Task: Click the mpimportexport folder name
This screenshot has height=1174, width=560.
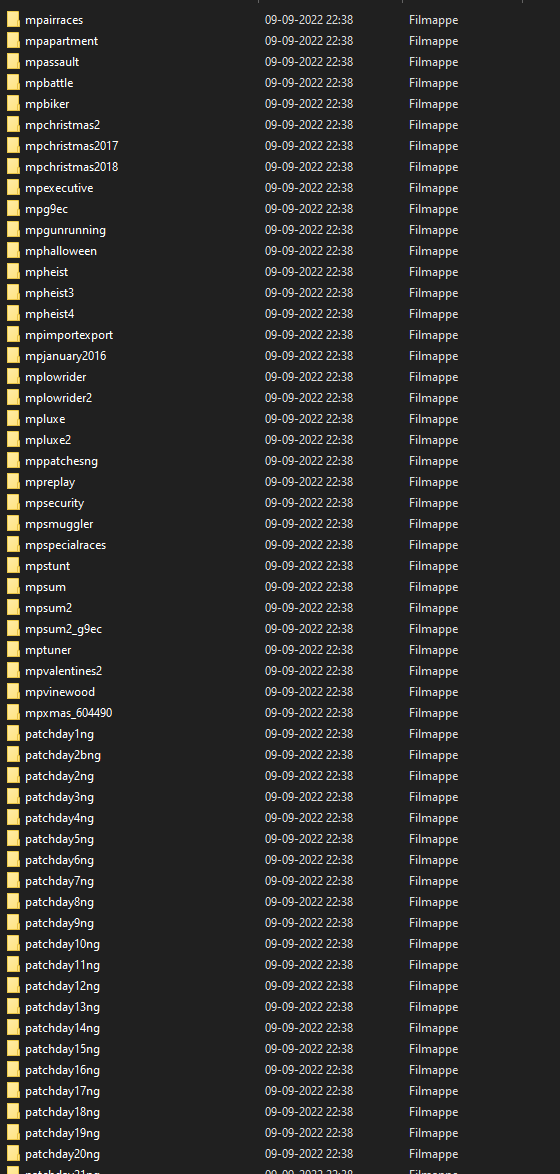Action: pos(69,335)
